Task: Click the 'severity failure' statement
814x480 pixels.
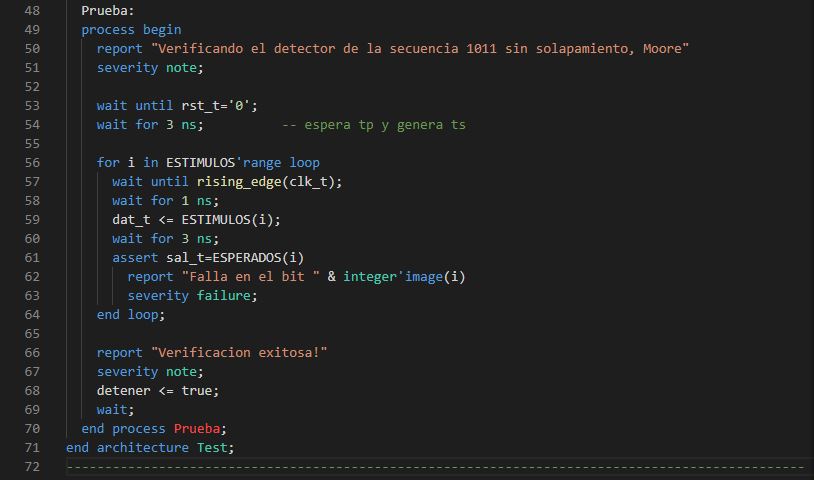Action: (192, 296)
